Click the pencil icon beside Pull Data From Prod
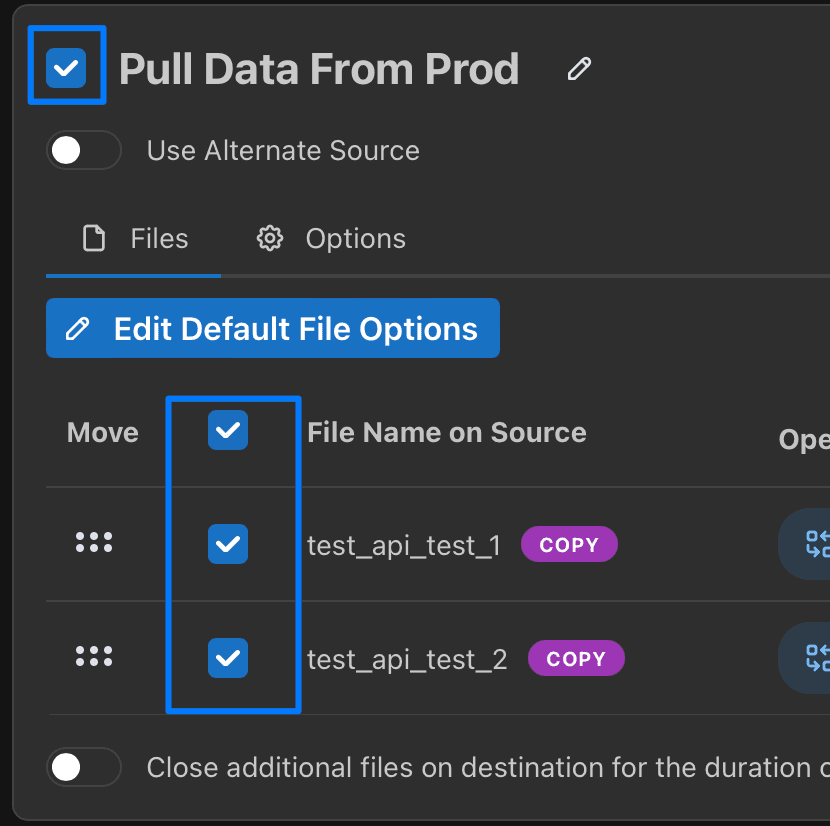830x826 pixels. pos(579,69)
